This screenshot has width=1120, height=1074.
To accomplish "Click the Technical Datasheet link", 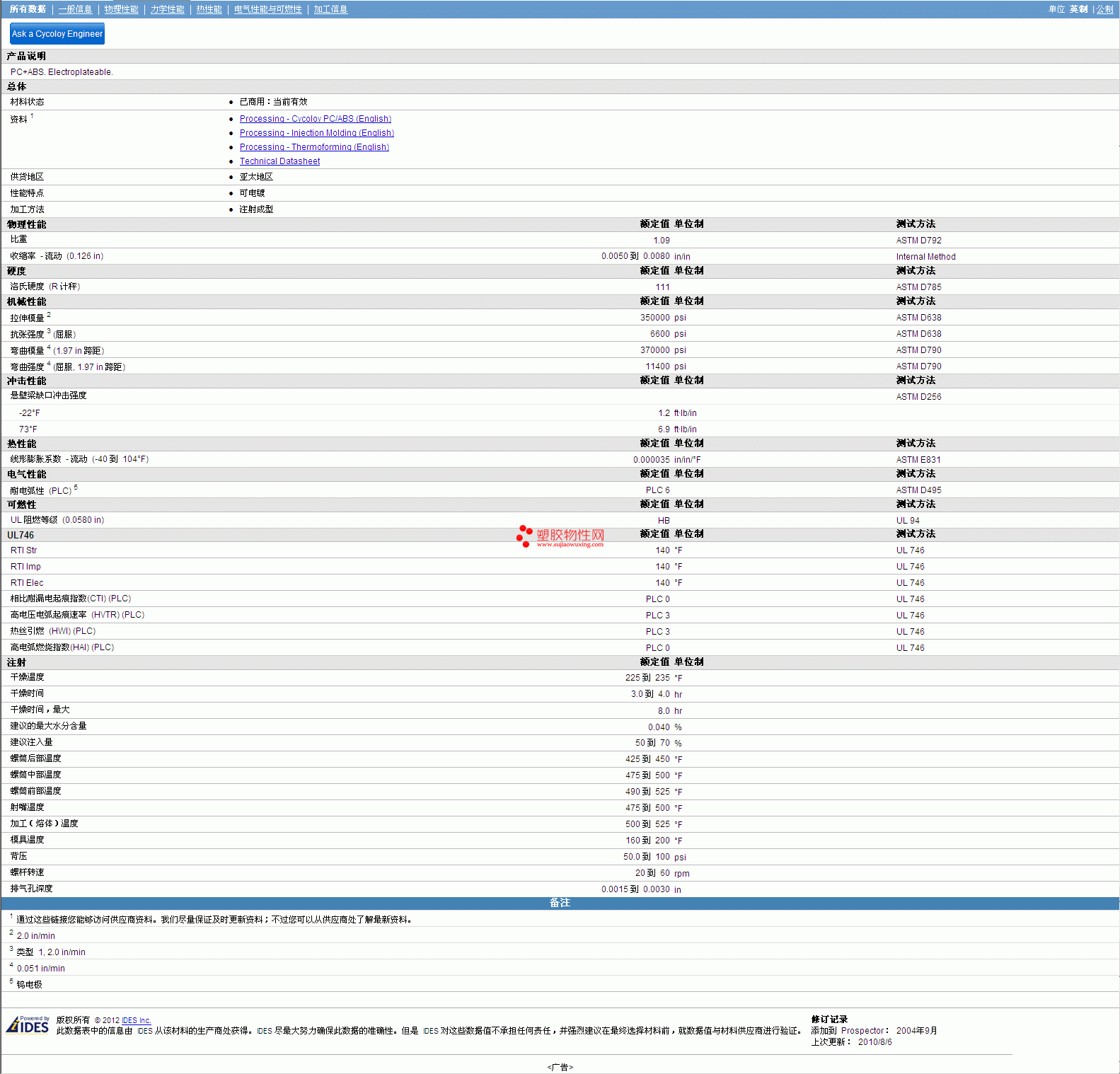I will (x=279, y=161).
